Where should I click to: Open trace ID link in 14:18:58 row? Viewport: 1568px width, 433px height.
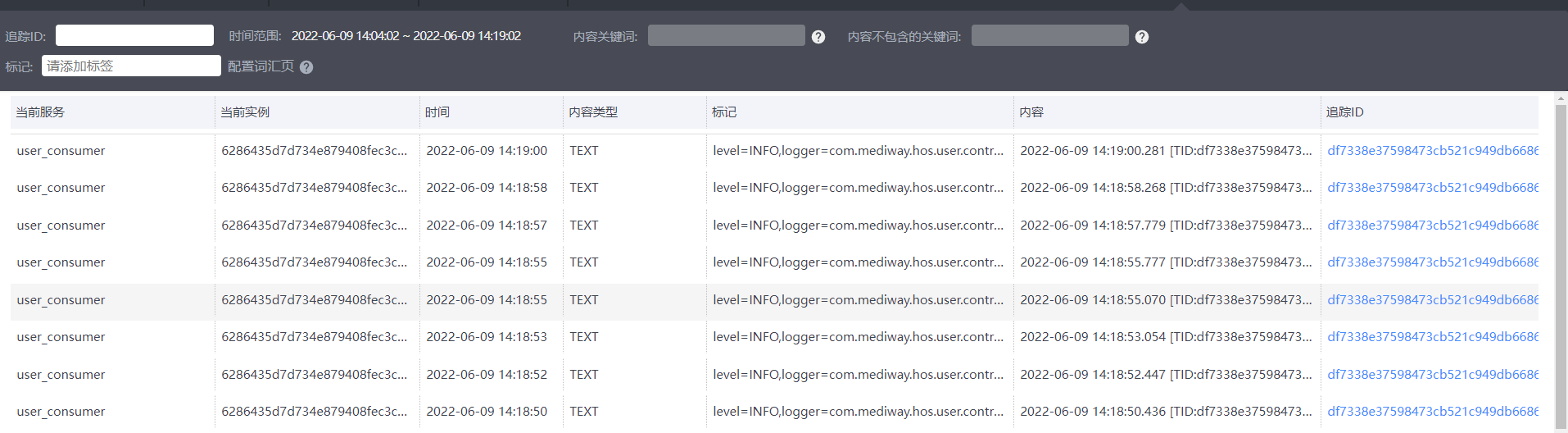coord(1432,188)
